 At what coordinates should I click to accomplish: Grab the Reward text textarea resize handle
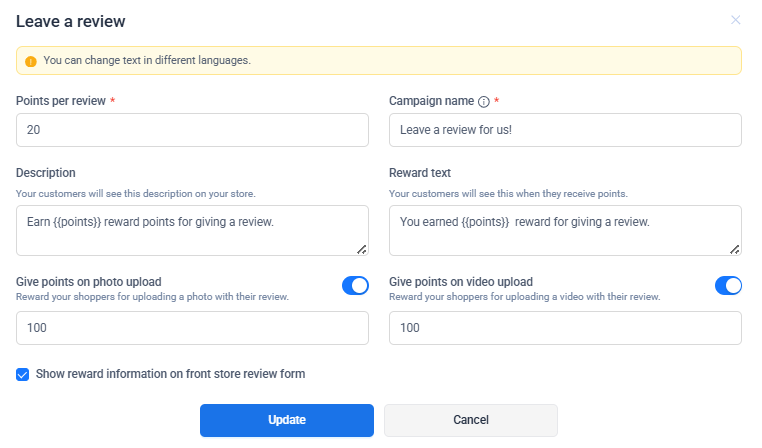click(734, 248)
